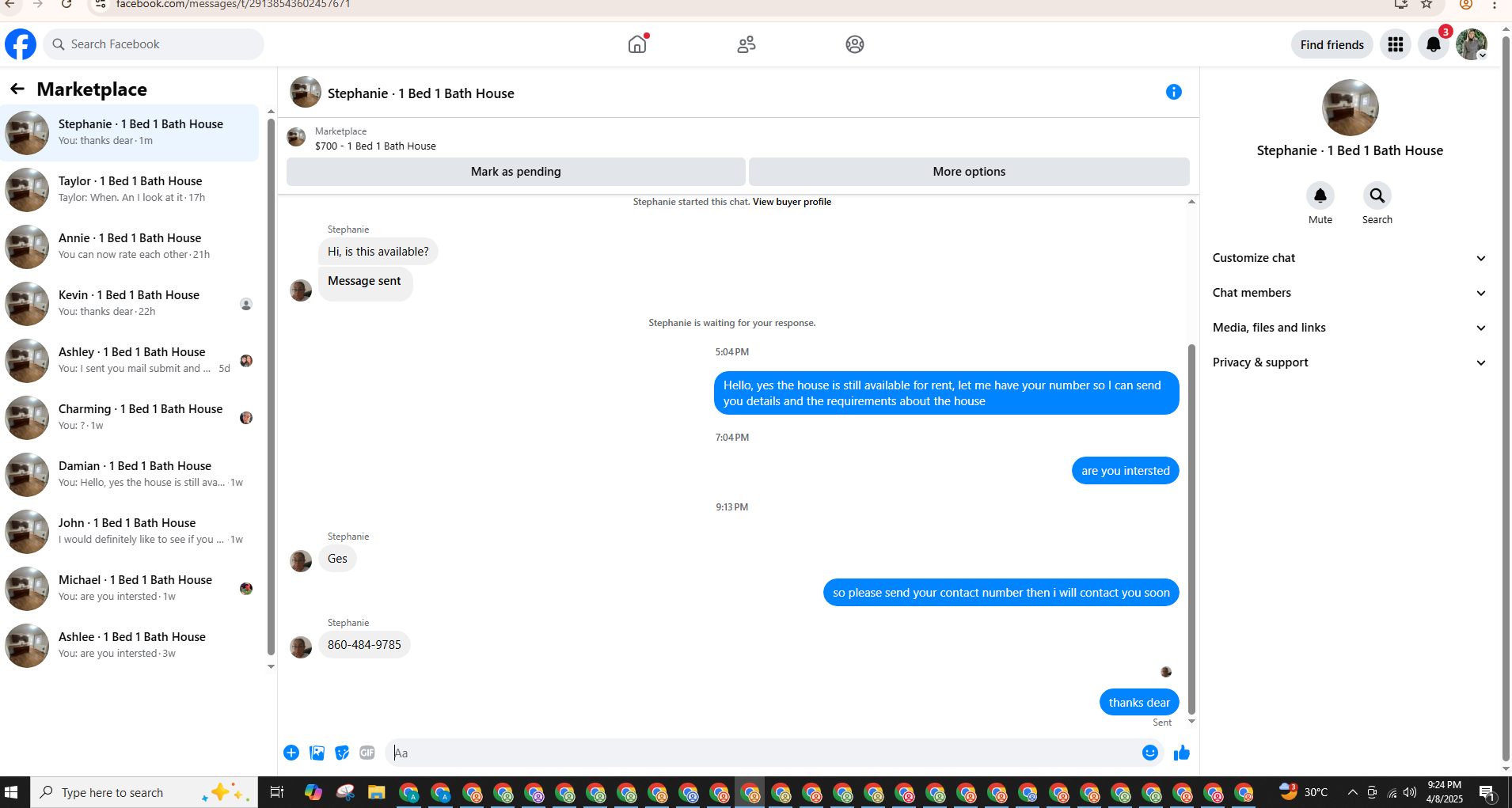Bookmark this page with the star icon
1512x808 pixels.
coord(1427,5)
